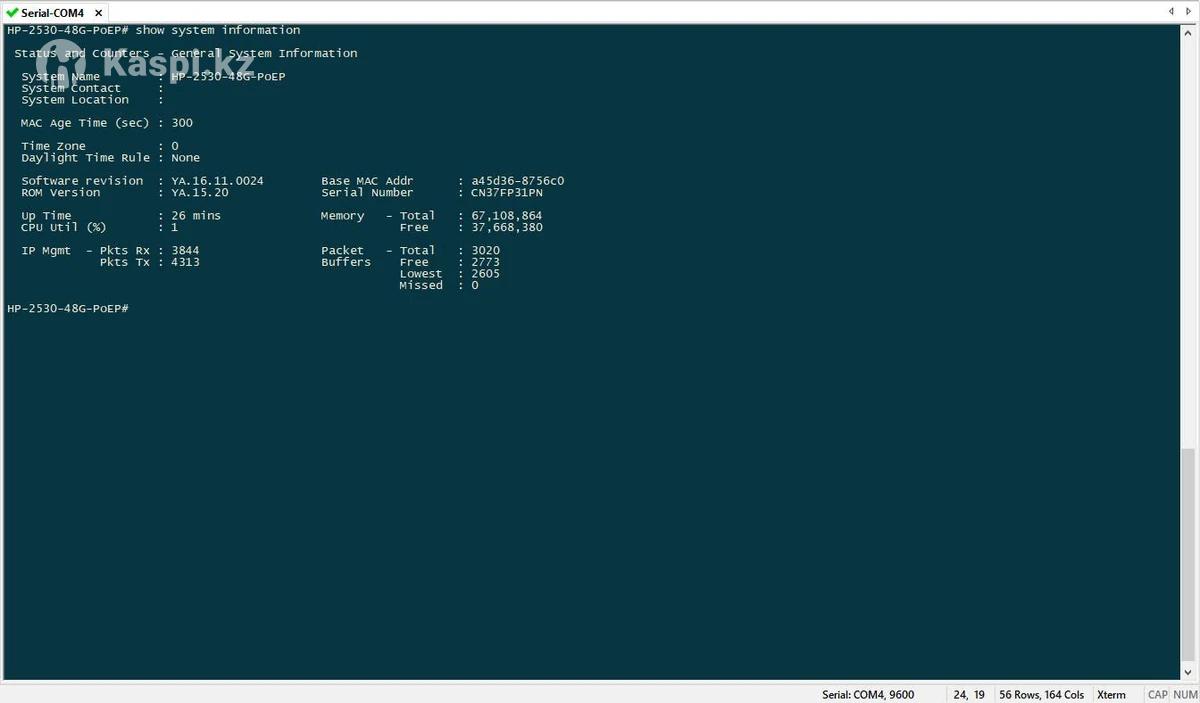Click the total memory value '67,108,864'

507,216
